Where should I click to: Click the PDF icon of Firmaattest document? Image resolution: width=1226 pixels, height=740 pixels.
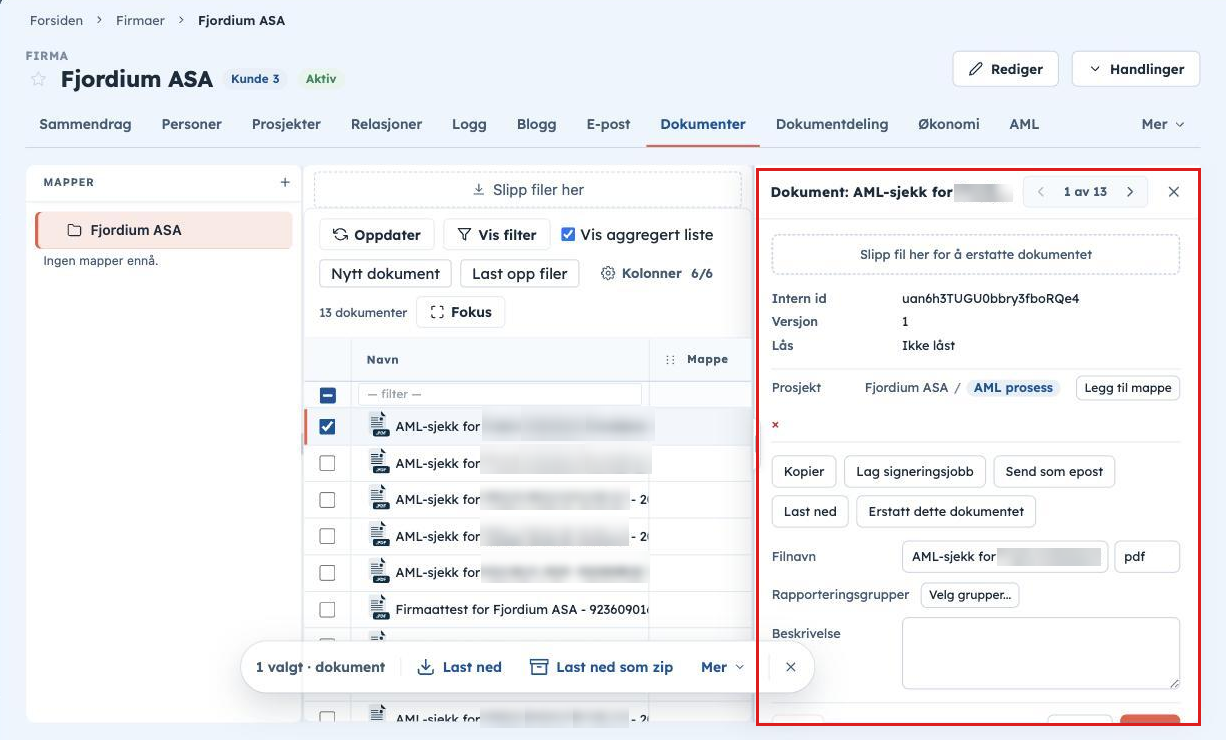379,609
